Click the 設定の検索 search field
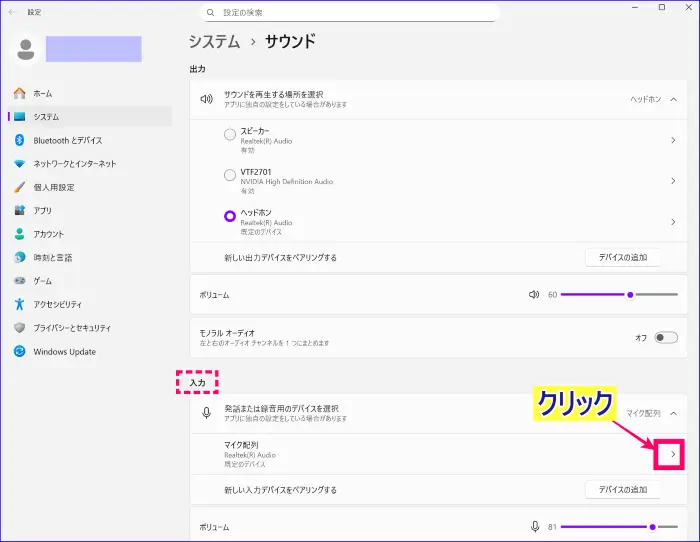Image resolution: width=700 pixels, height=542 pixels. 355,13
